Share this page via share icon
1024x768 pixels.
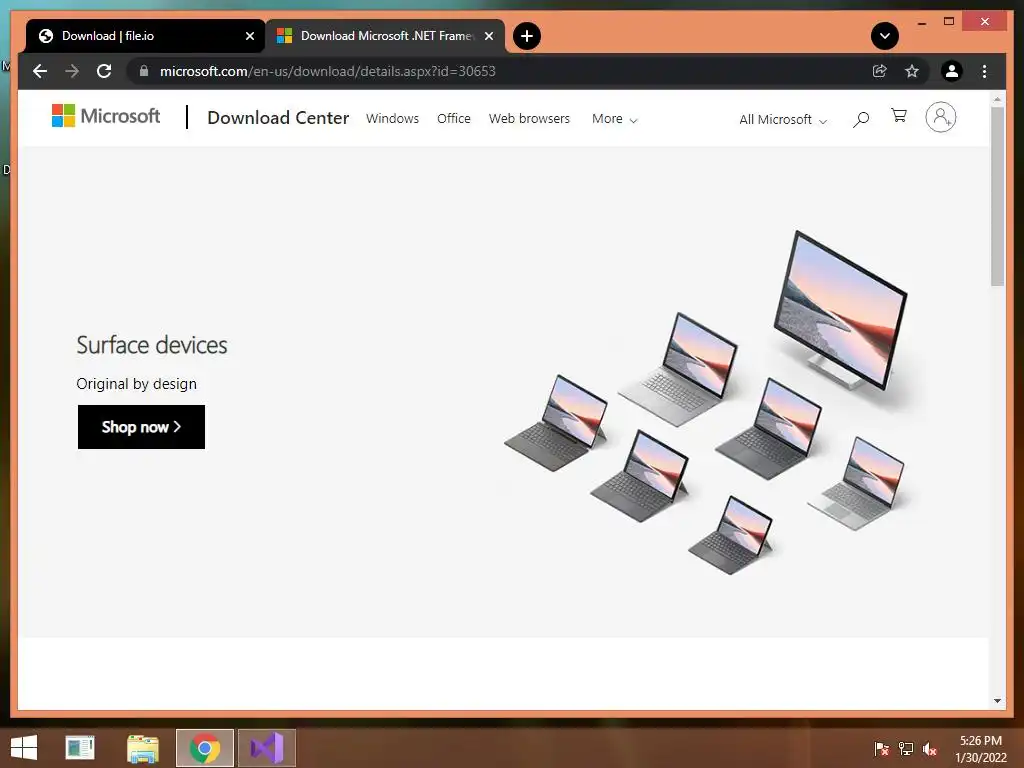880,71
